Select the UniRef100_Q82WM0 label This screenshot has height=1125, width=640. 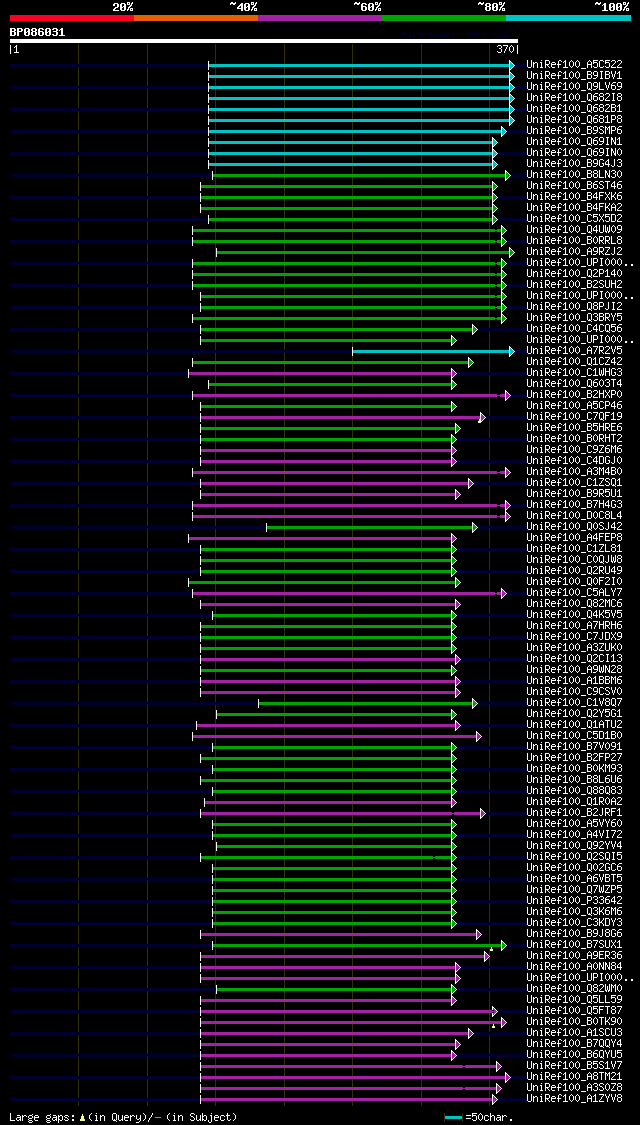[x=574, y=988]
